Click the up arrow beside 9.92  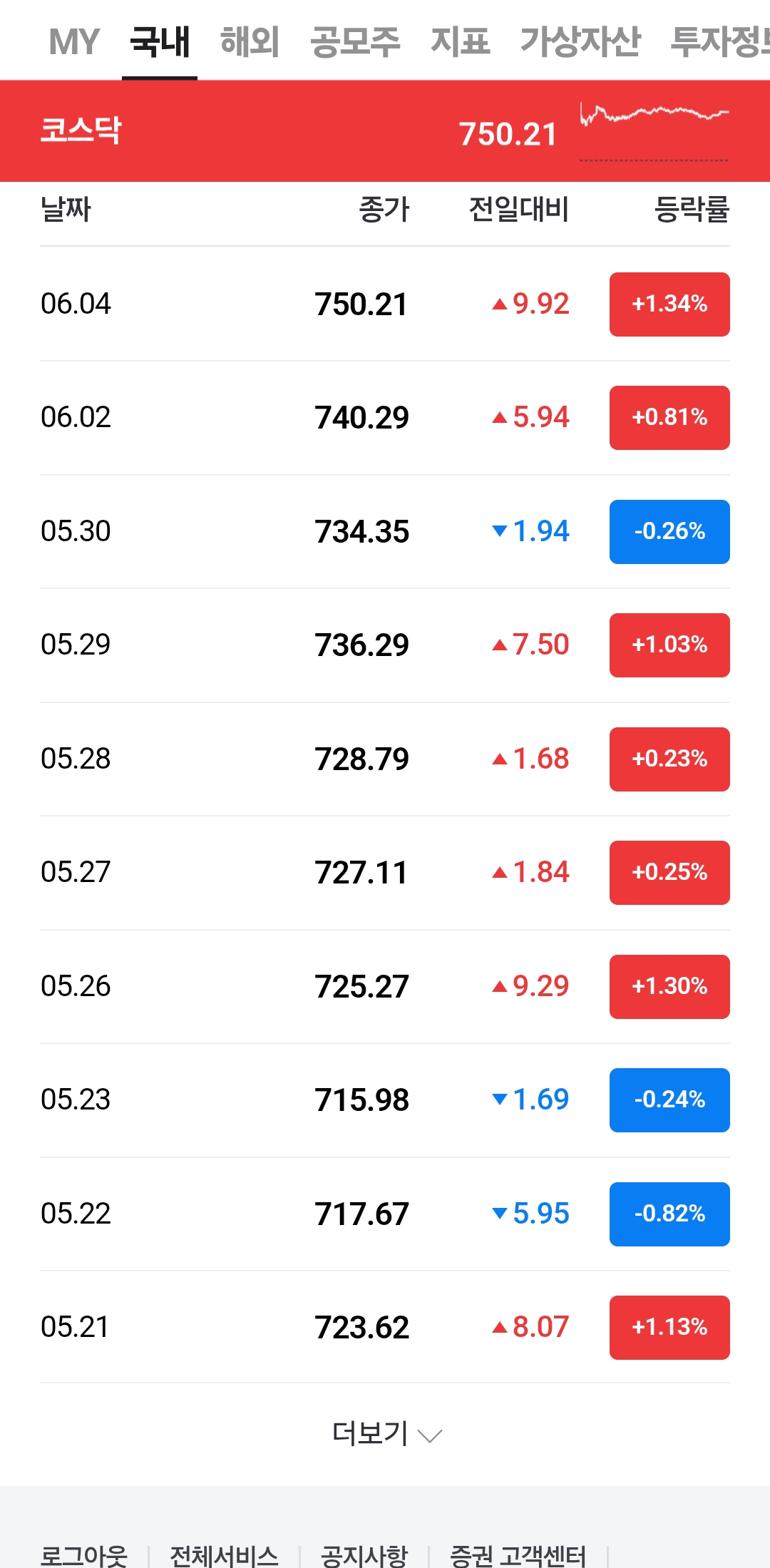[x=500, y=304]
